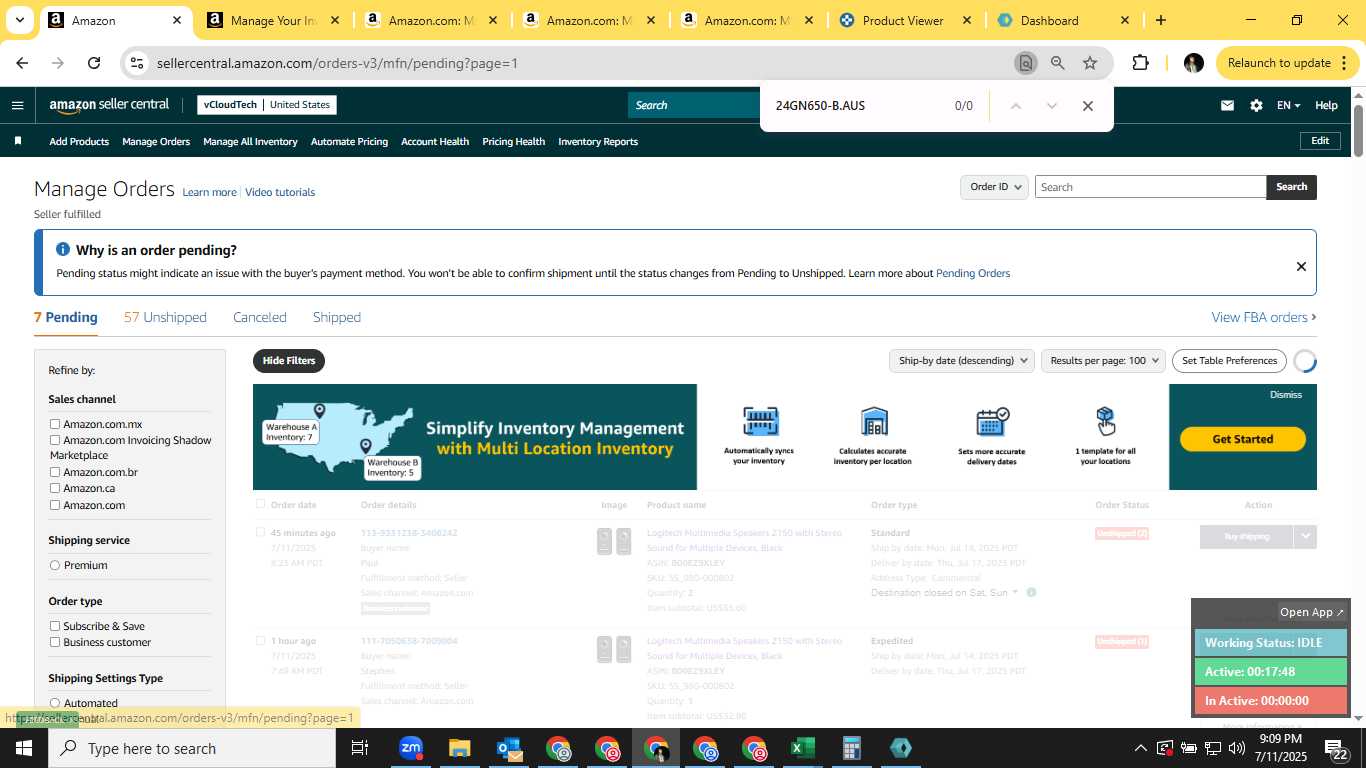The width and height of the screenshot is (1366, 768).
Task: Open Outlook from the taskbar
Action: click(x=509, y=748)
